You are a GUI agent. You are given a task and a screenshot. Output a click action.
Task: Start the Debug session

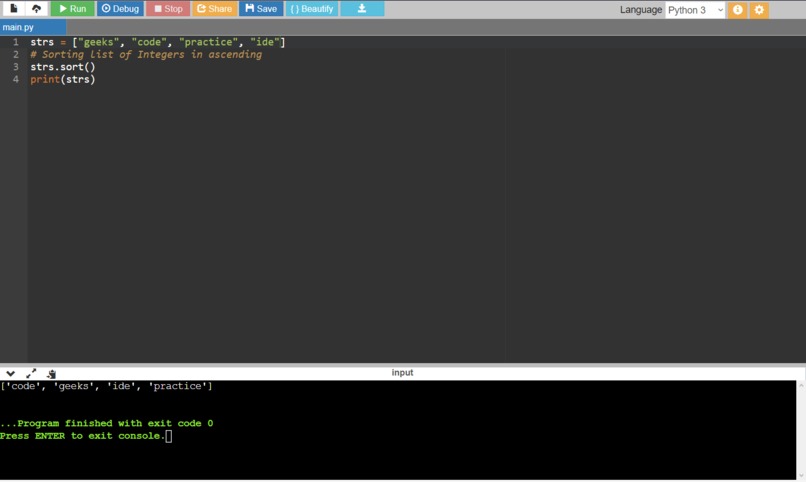coord(120,9)
